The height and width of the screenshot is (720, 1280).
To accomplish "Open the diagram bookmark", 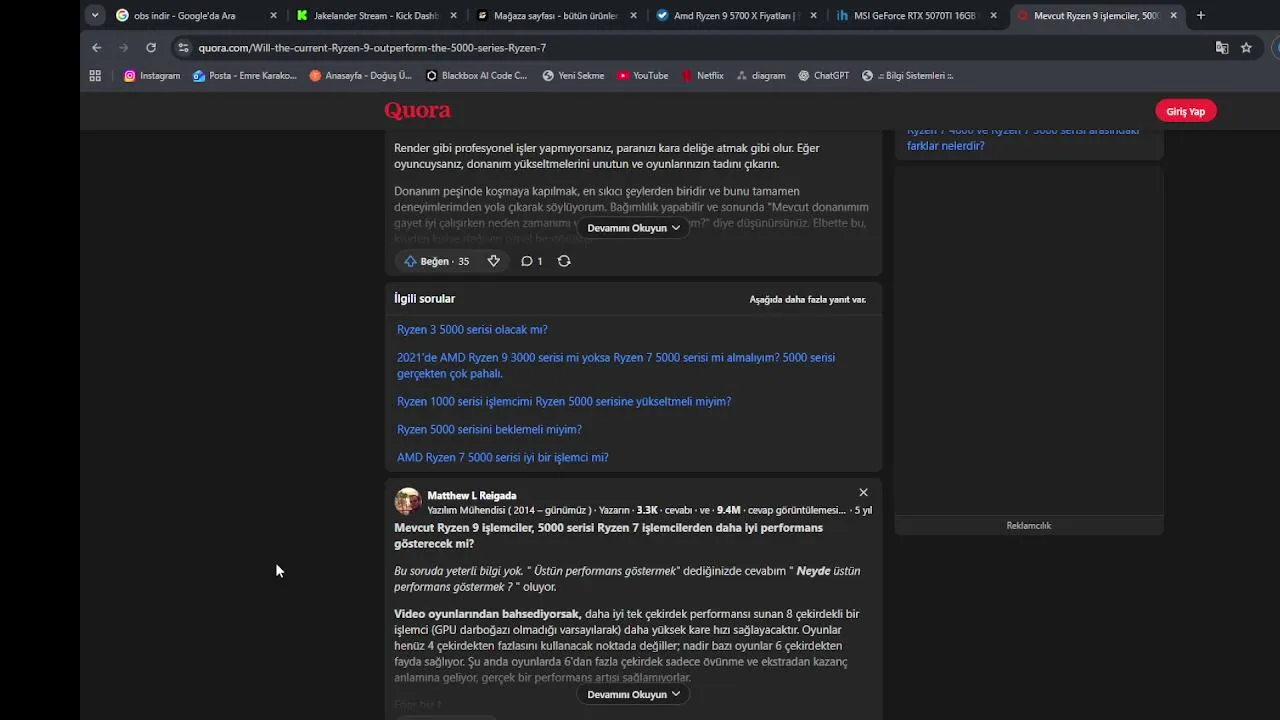I will 760,75.
